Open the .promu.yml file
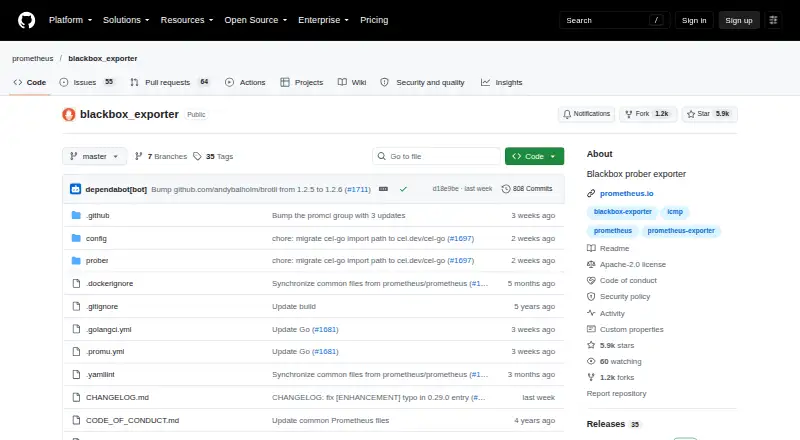Image resolution: width=800 pixels, height=440 pixels. pos(105,351)
